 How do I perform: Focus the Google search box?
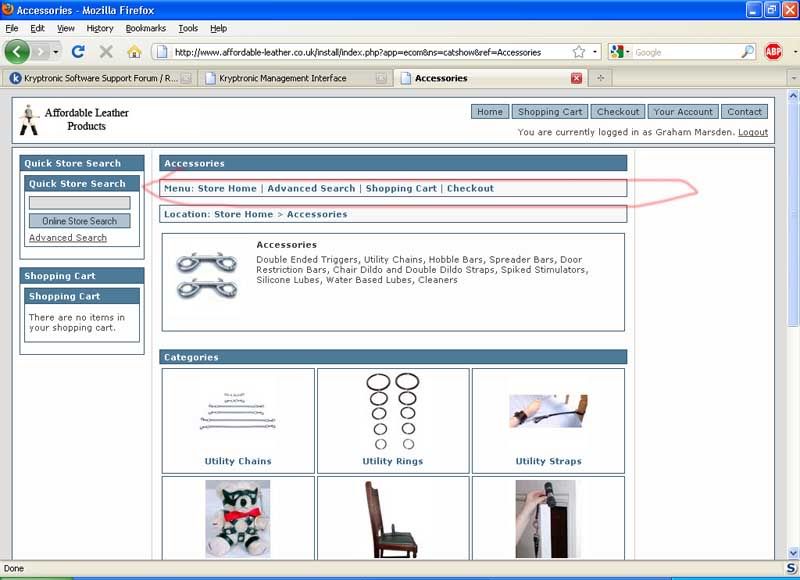686,52
